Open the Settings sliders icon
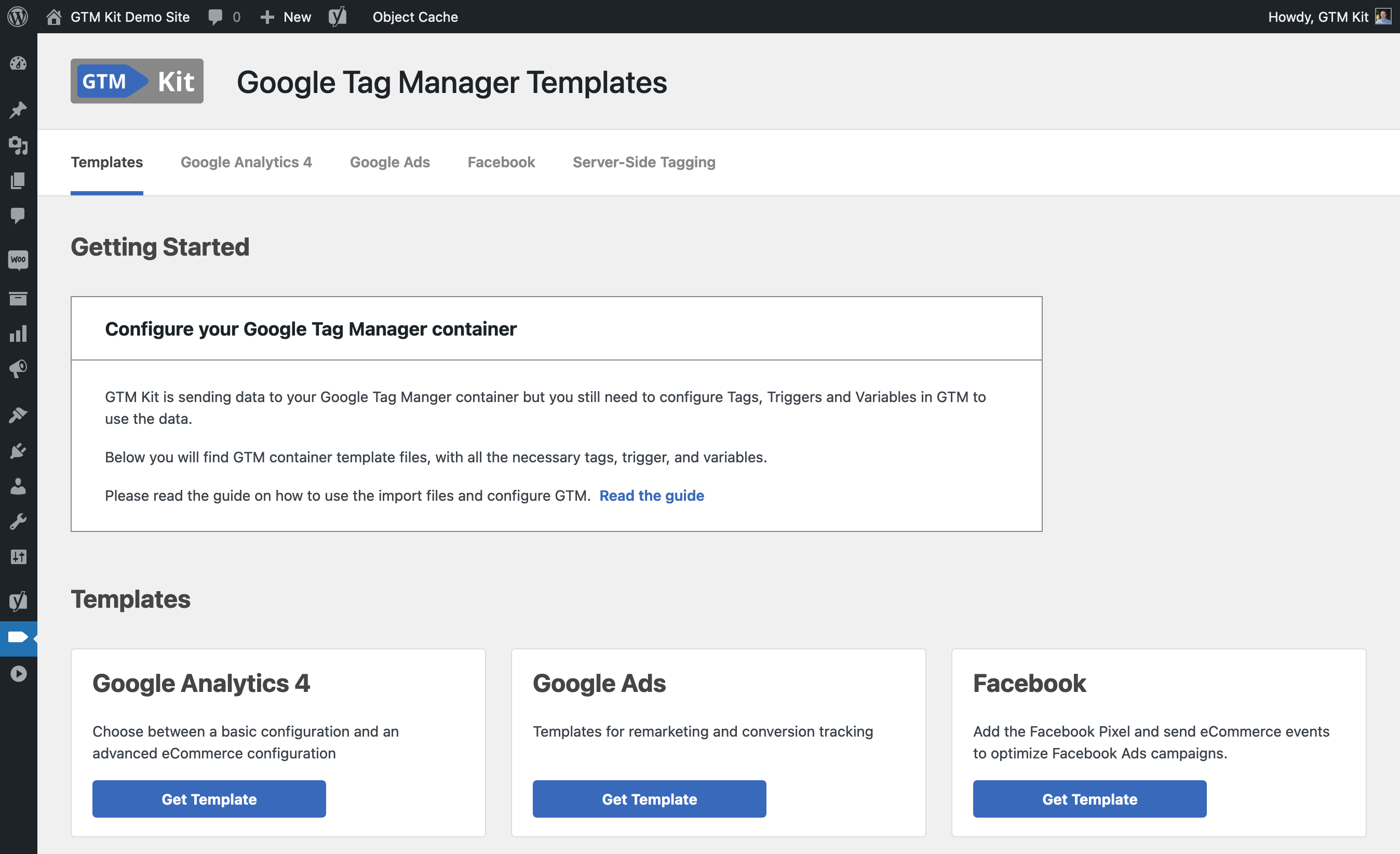 click(18, 557)
